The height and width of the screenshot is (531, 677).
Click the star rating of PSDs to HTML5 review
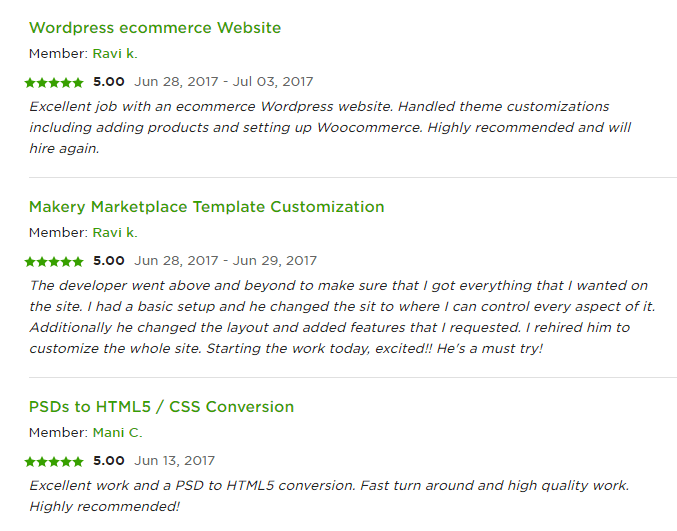[54, 462]
